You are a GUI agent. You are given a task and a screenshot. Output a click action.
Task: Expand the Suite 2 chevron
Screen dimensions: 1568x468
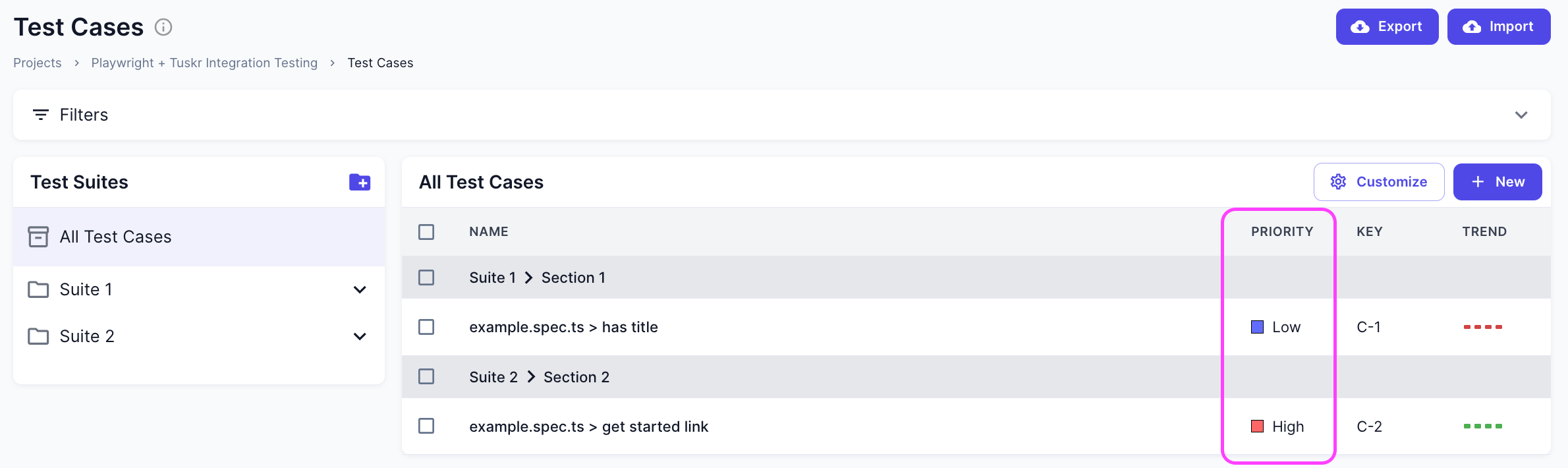pyautogui.click(x=360, y=336)
